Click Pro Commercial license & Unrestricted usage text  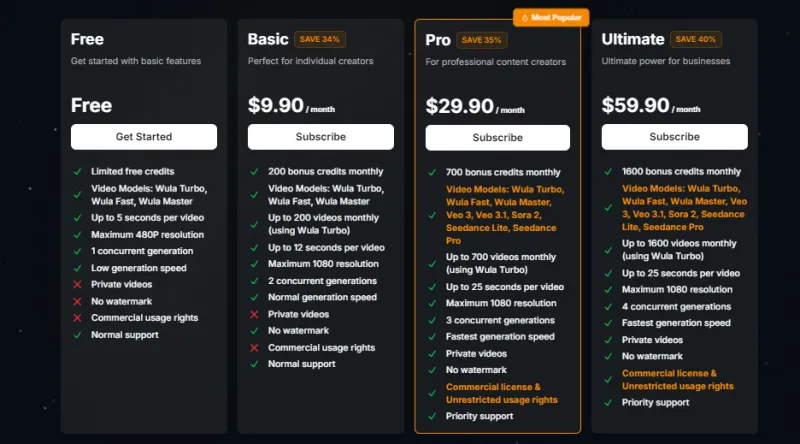coord(501,393)
